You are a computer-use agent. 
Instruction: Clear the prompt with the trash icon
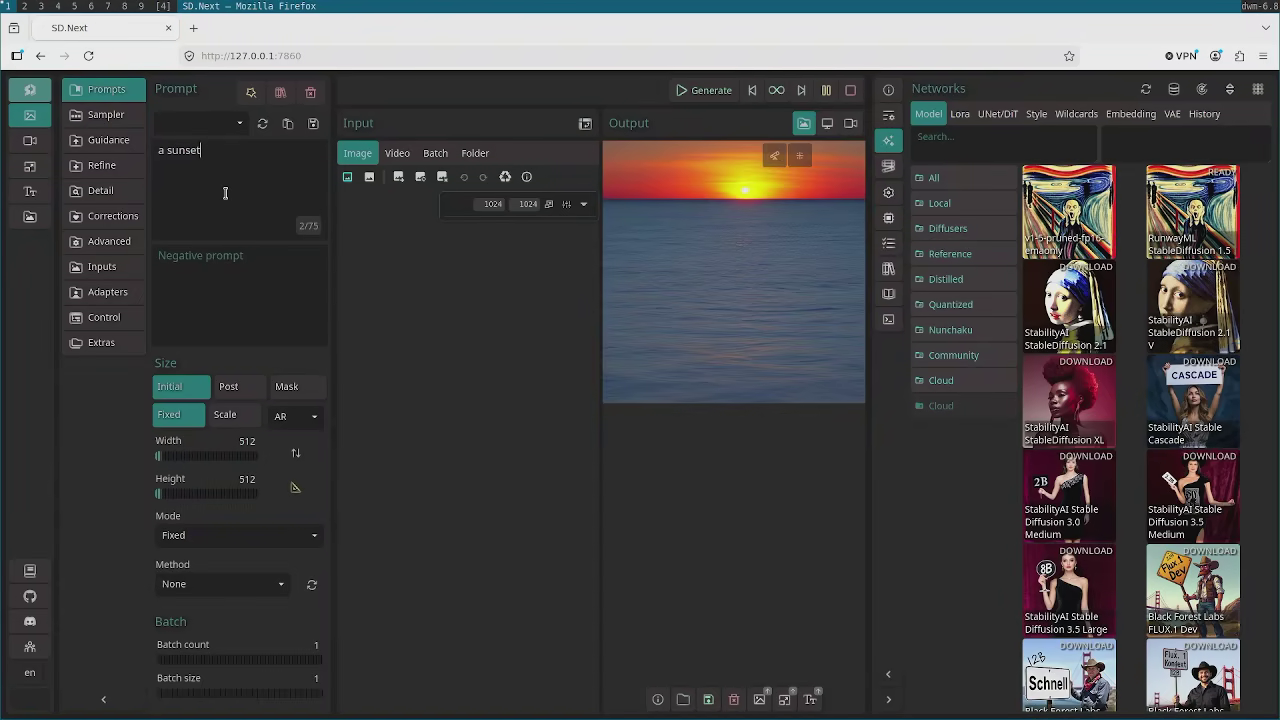[x=310, y=93]
